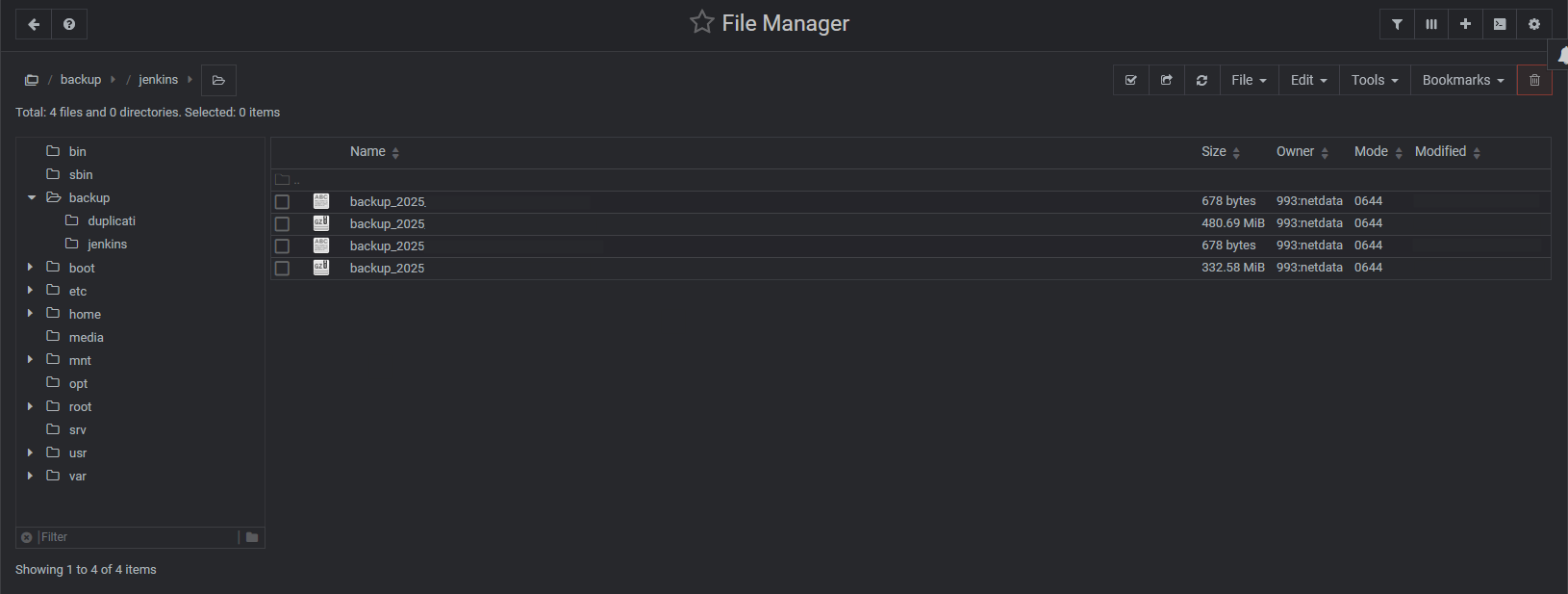Collapse the backup folder in tree
The height and width of the screenshot is (594, 1568).
pyautogui.click(x=32, y=197)
